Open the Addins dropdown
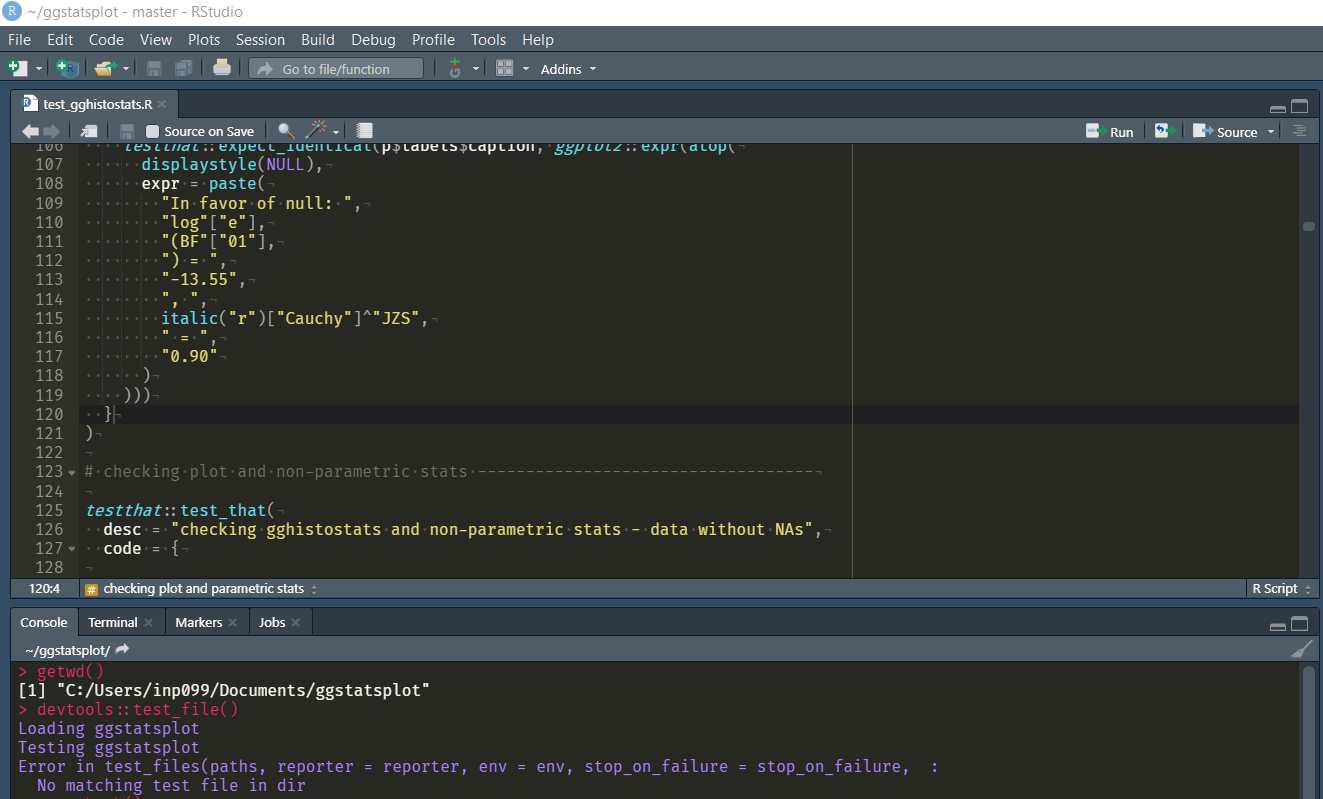The width and height of the screenshot is (1323, 799). click(x=568, y=69)
